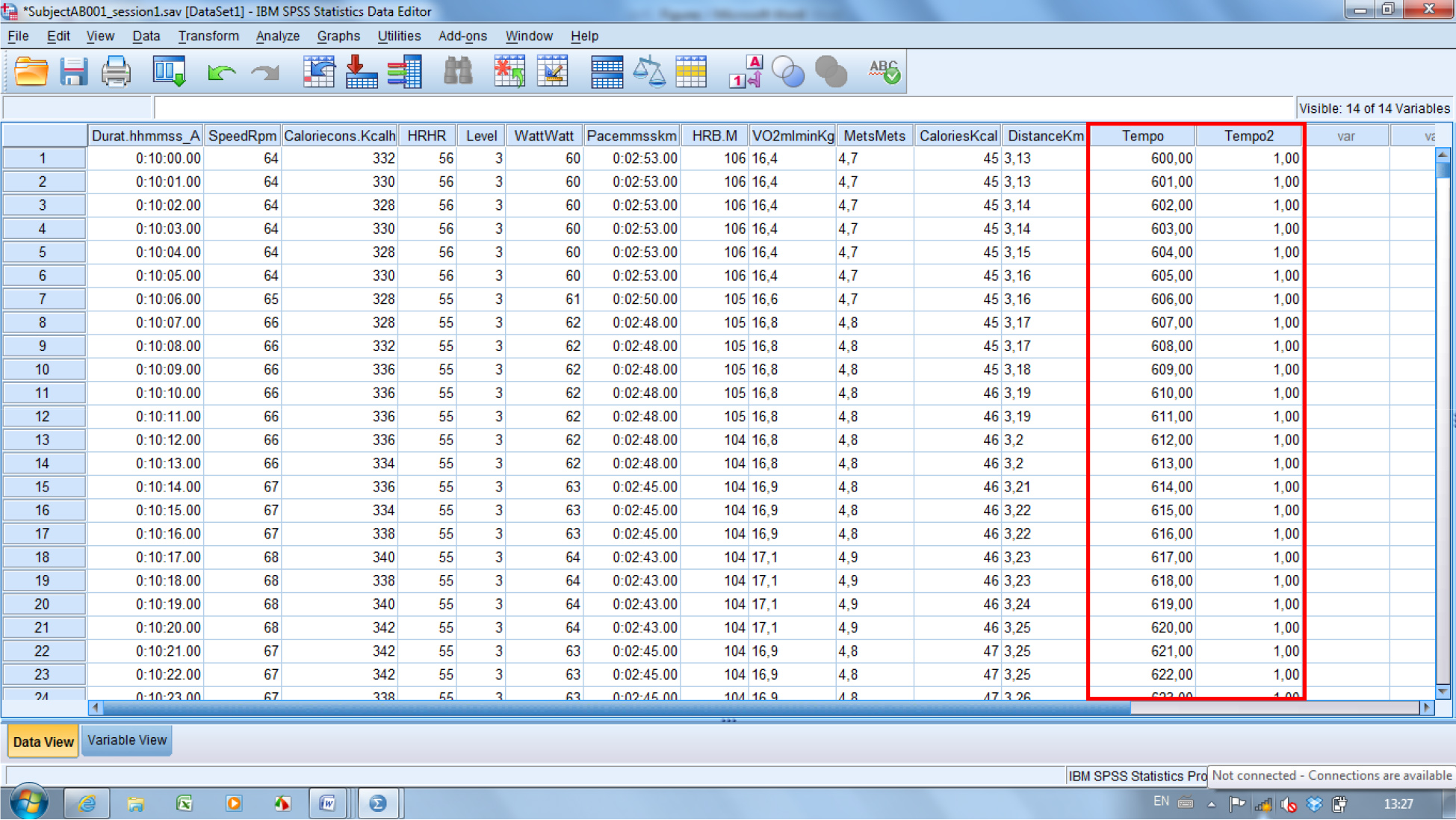
Task: Click the Split File icon
Action: [606, 72]
